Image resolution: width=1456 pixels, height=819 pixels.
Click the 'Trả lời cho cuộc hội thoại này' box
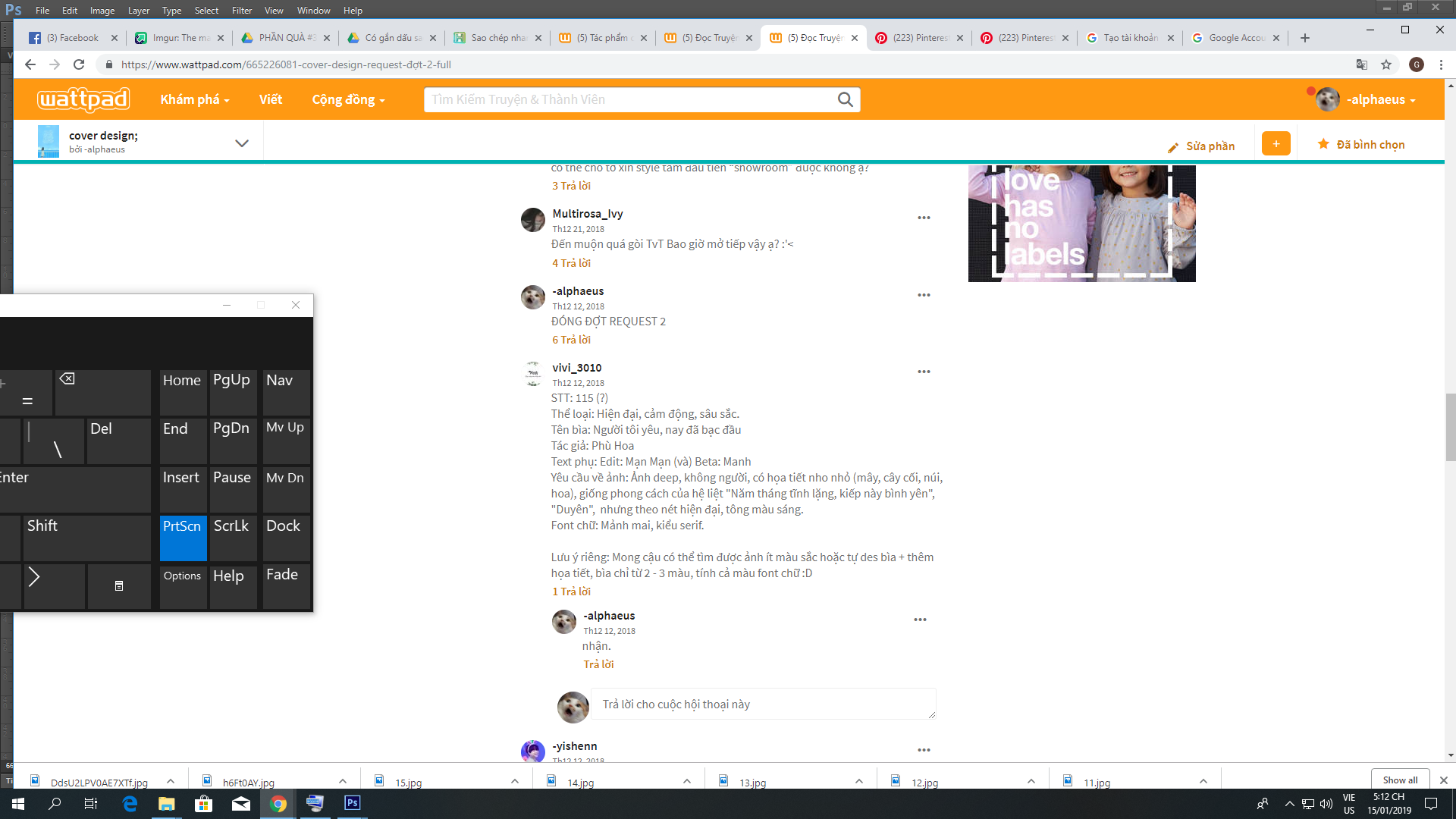click(x=763, y=704)
